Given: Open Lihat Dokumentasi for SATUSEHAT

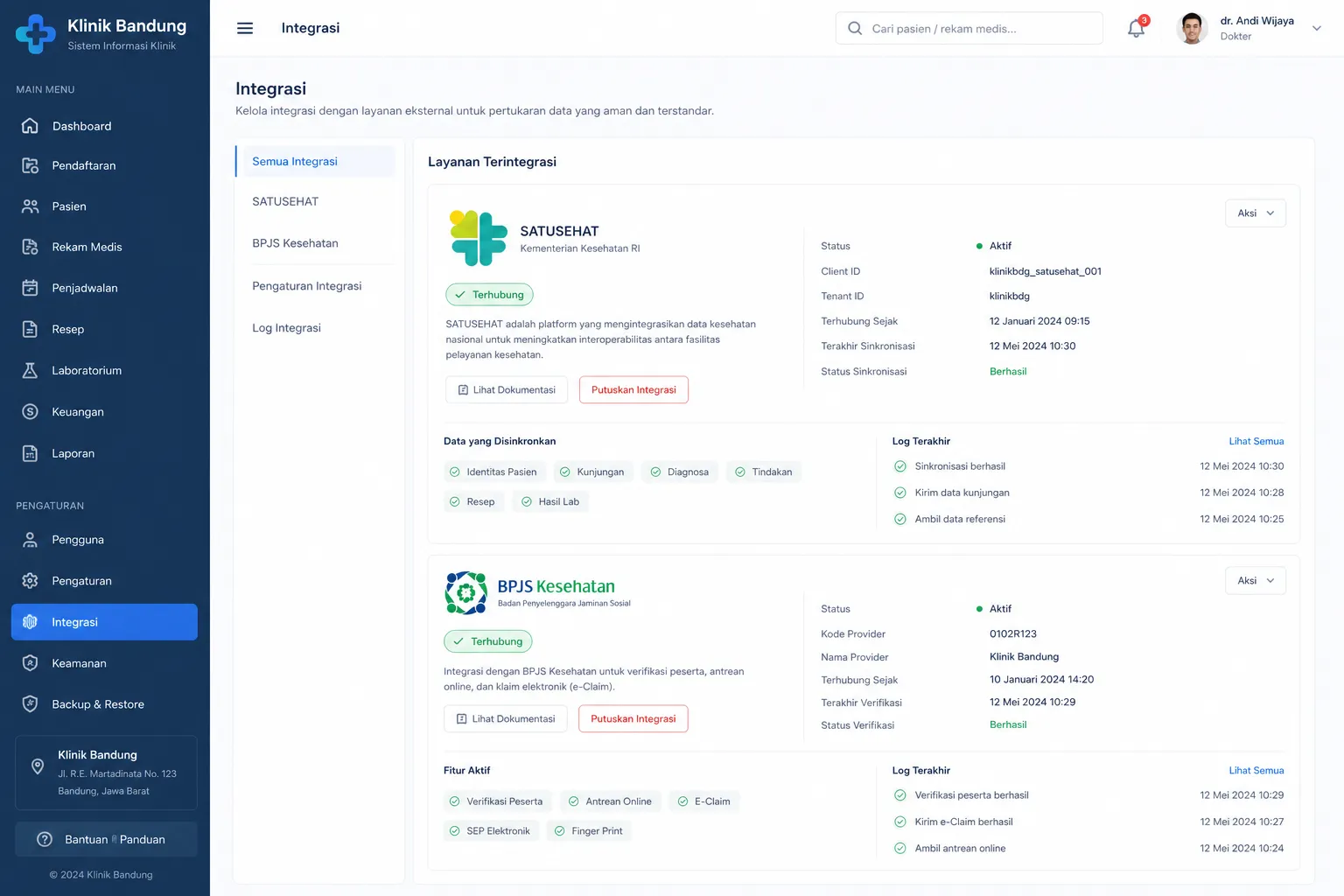Looking at the screenshot, I should pos(507,390).
